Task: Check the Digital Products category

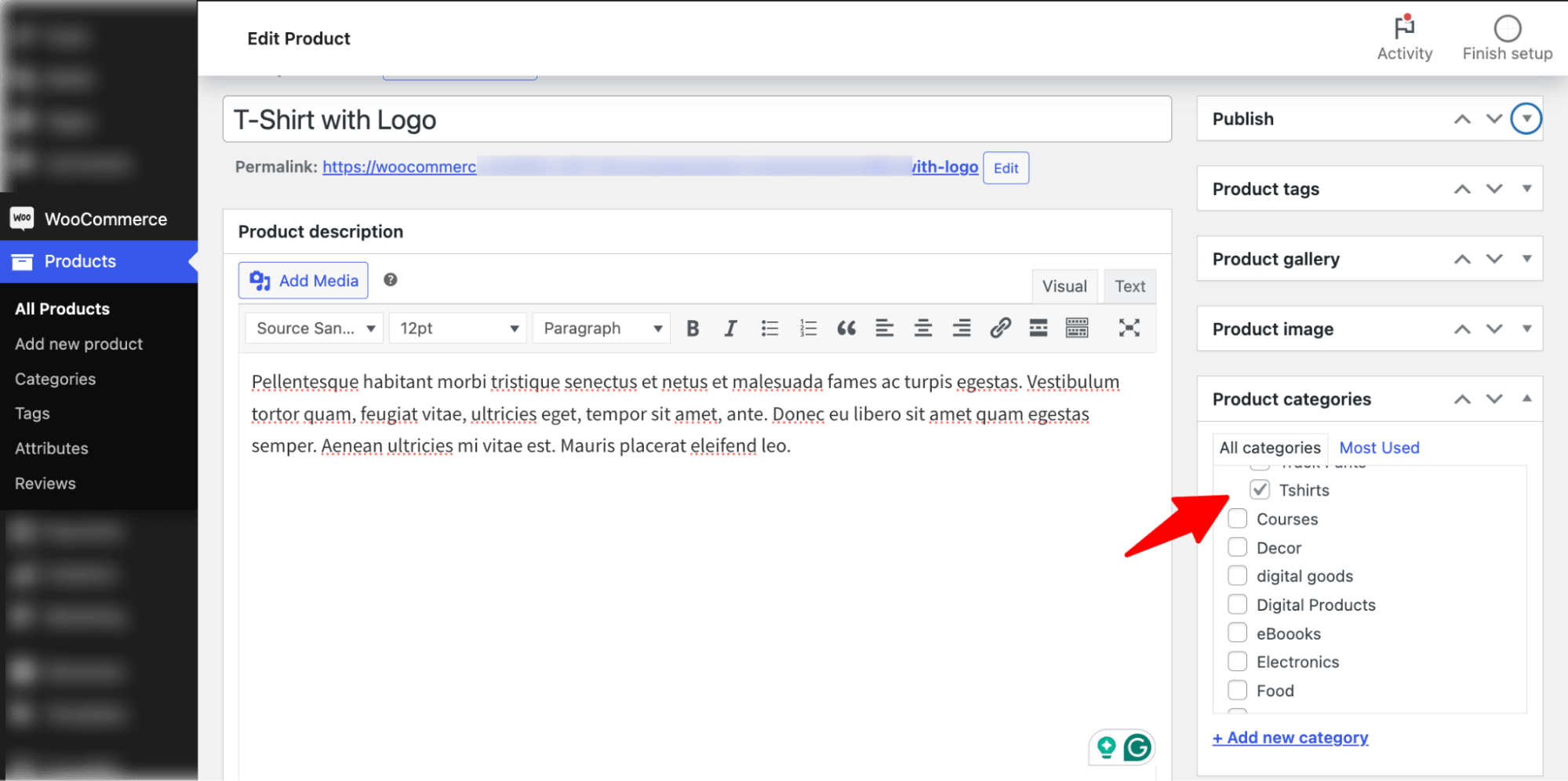Action: tap(1237, 605)
